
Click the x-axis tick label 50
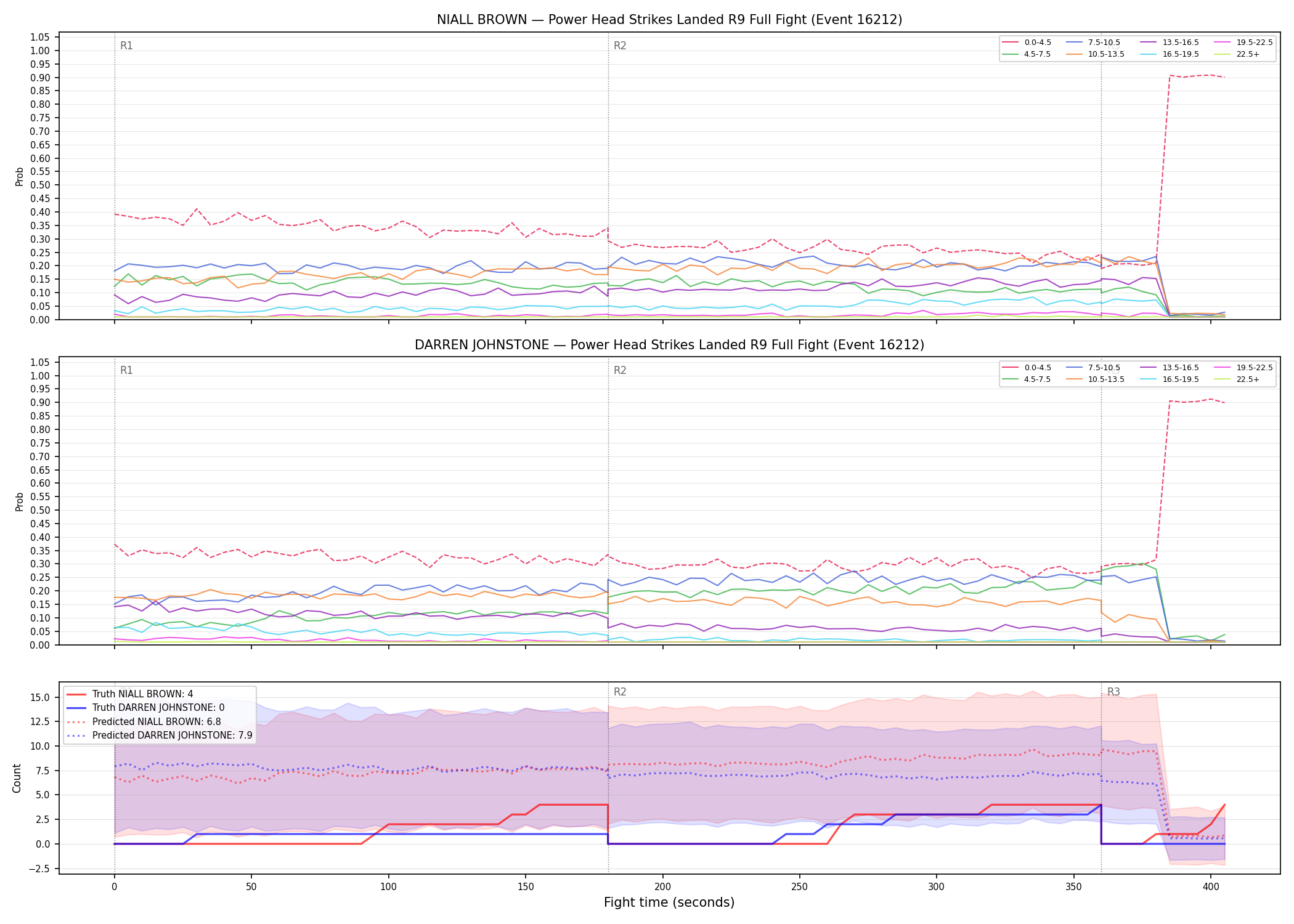(251, 887)
